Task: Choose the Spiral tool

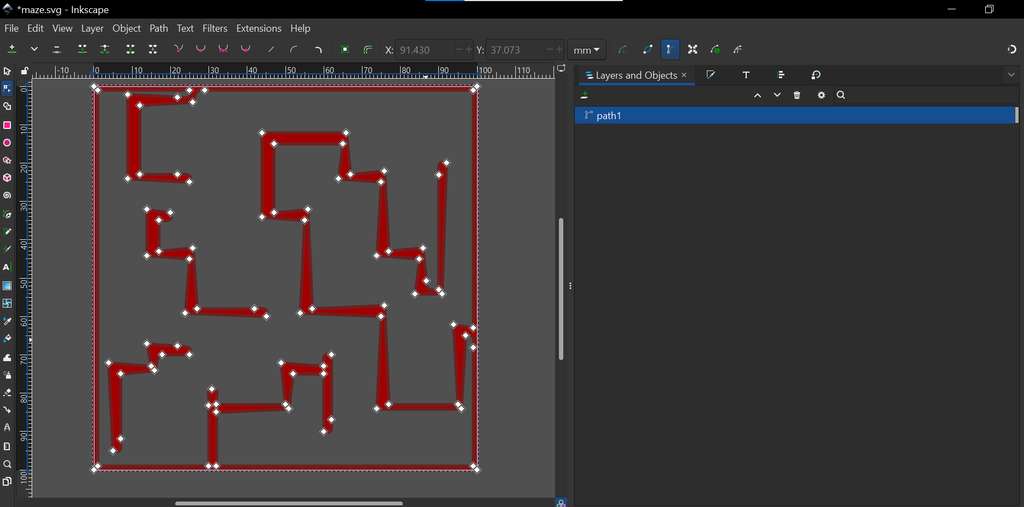Action: pyautogui.click(x=7, y=196)
